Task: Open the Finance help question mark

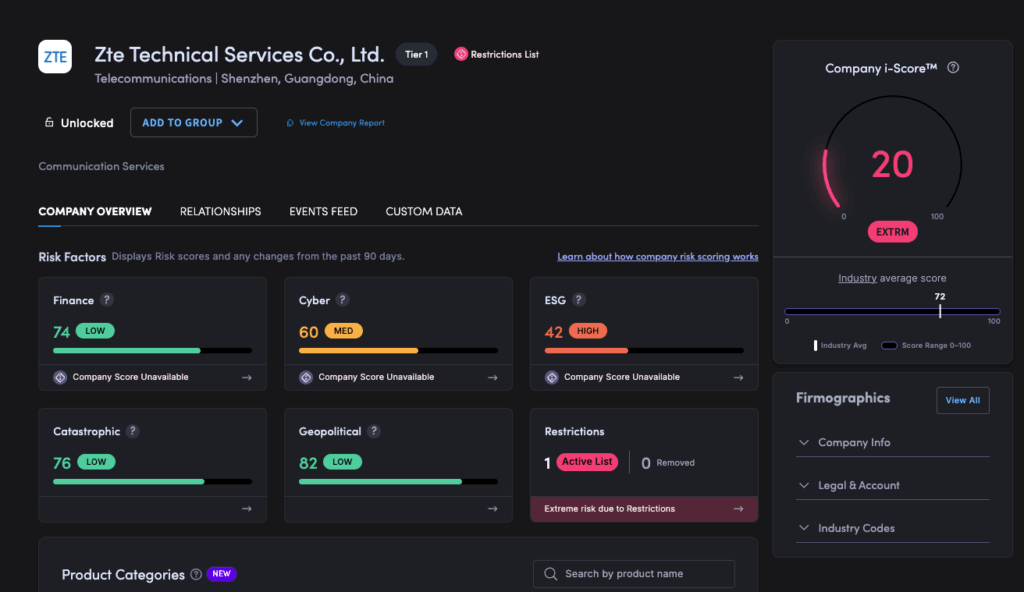Action: click(x=106, y=300)
